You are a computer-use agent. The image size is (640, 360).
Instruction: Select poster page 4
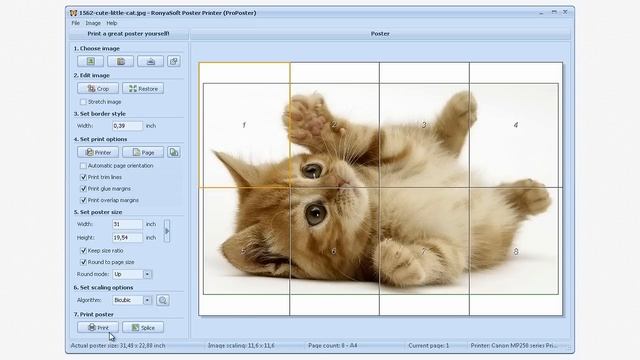click(516, 125)
